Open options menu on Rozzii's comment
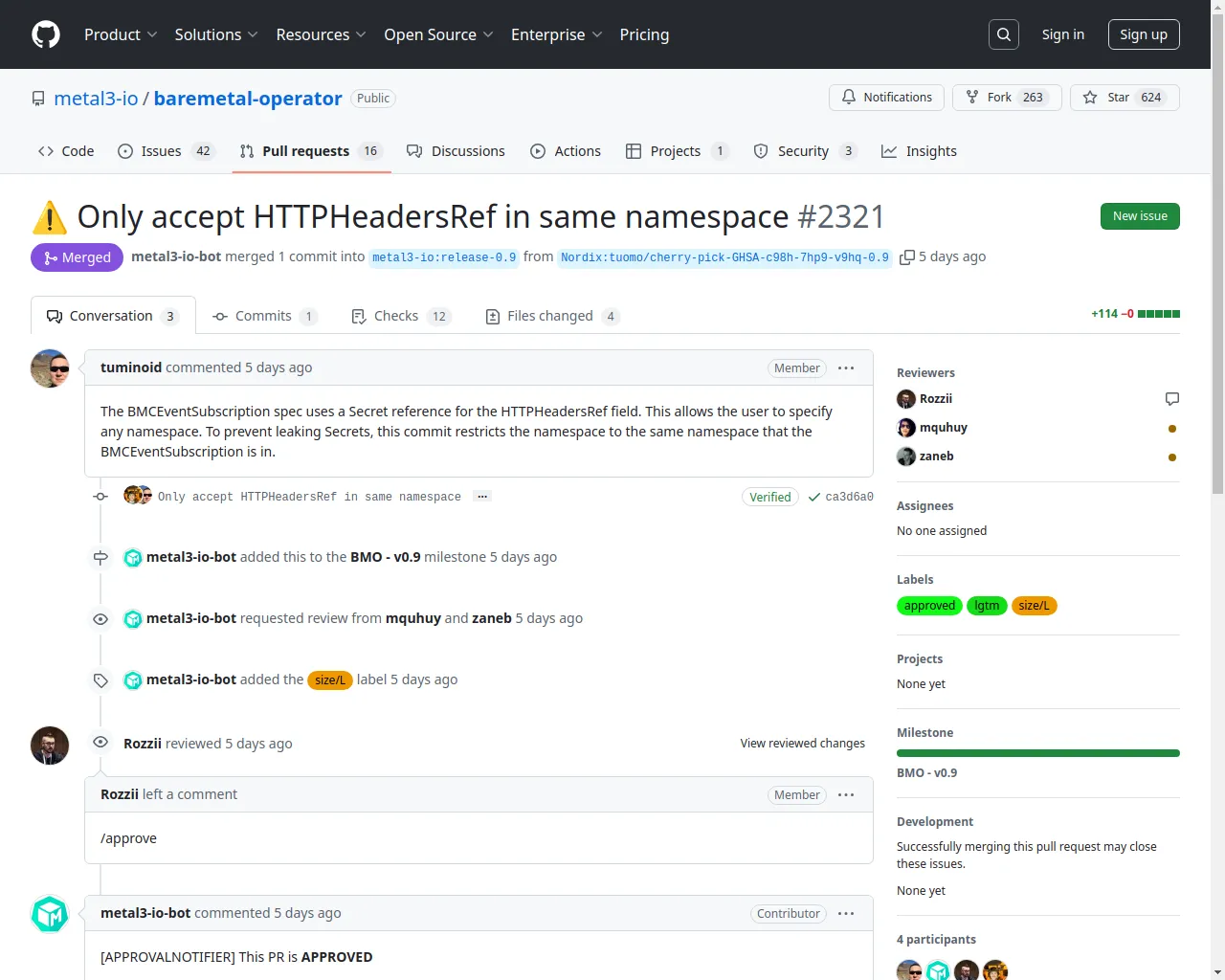This screenshot has width=1225, height=980. (846, 795)
